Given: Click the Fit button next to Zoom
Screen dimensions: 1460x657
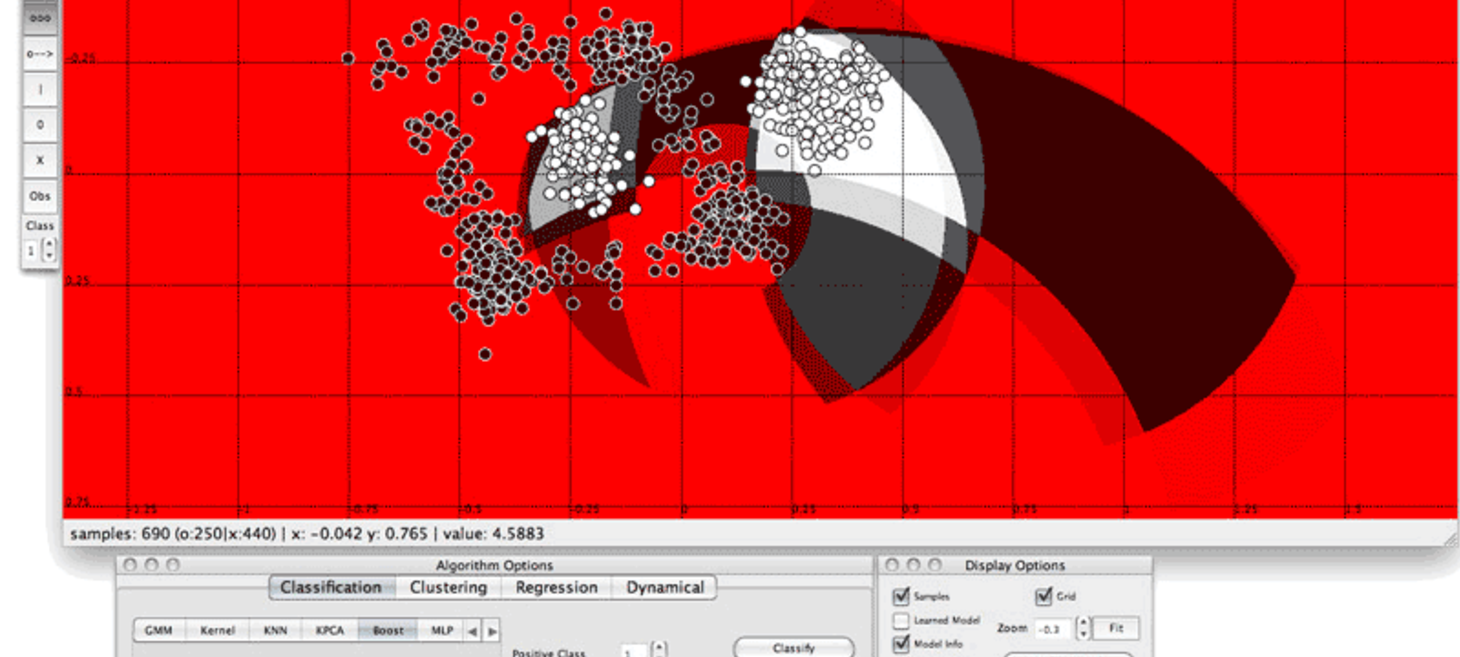Looking at the screenshot, I should pos(1116,628).
